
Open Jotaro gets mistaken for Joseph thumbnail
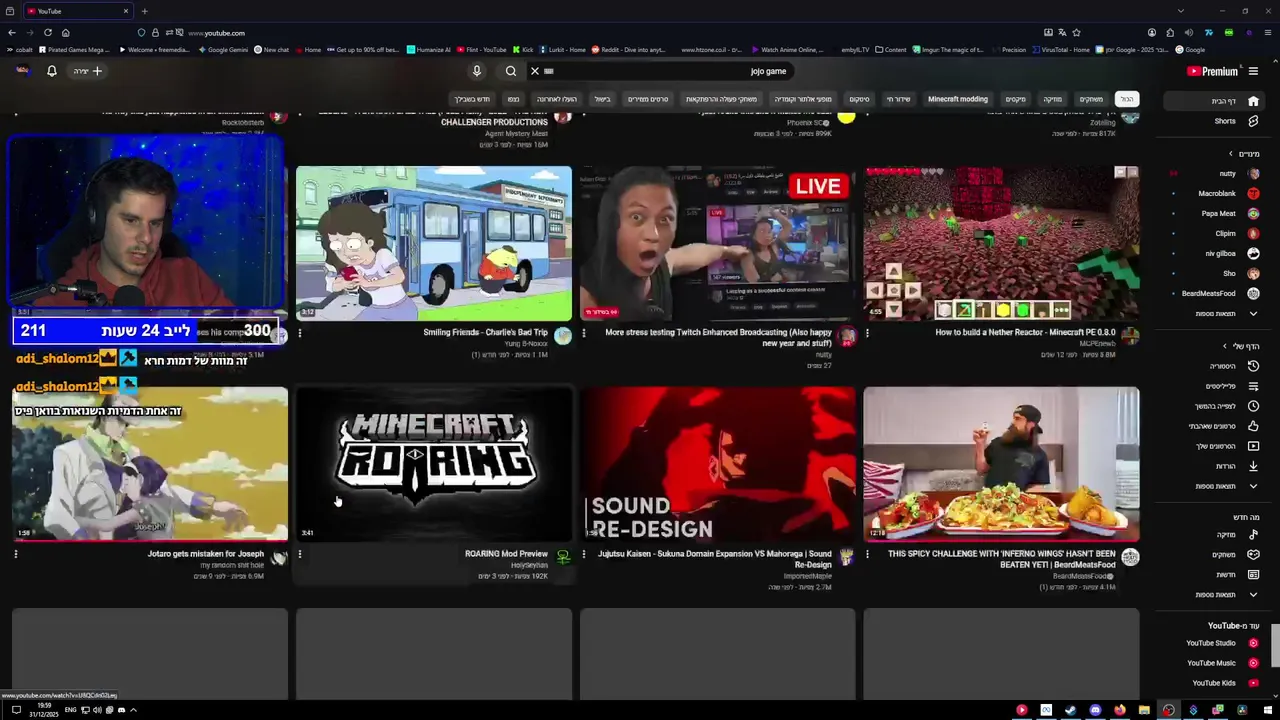(x=150, y=464)
